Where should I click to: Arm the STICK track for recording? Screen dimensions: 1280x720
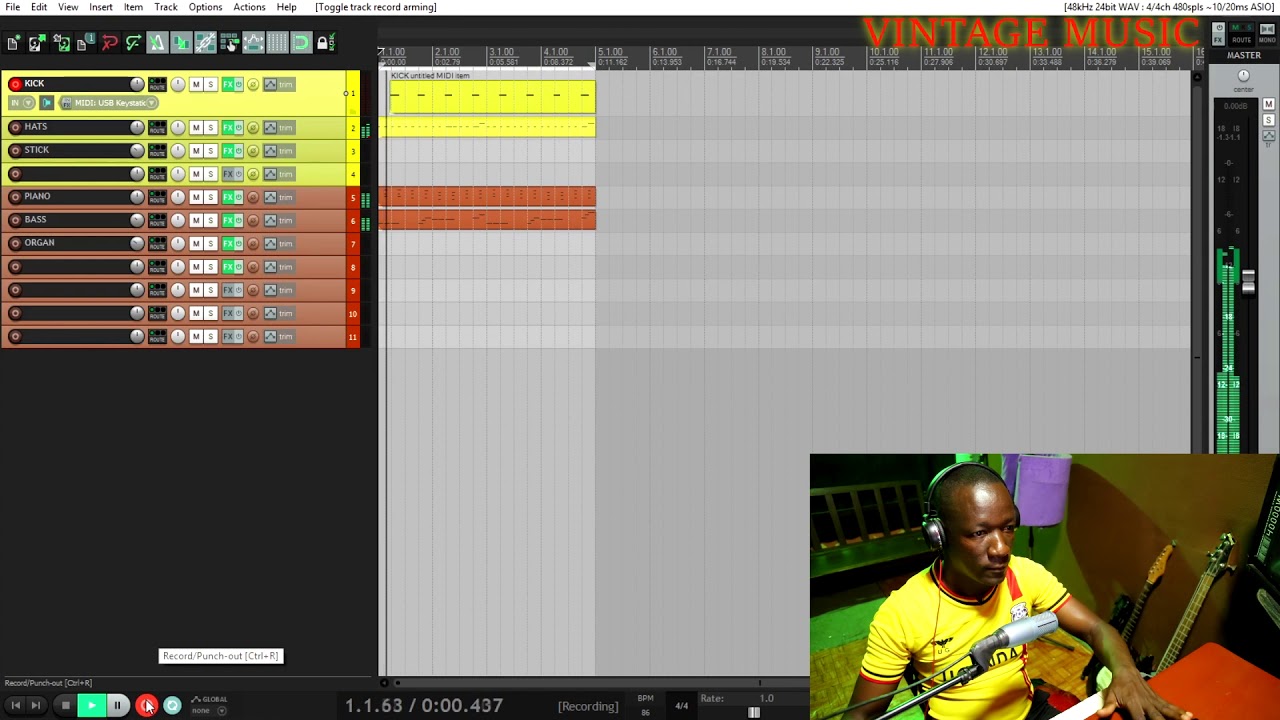pyautogui.click(x=15, y=150)
